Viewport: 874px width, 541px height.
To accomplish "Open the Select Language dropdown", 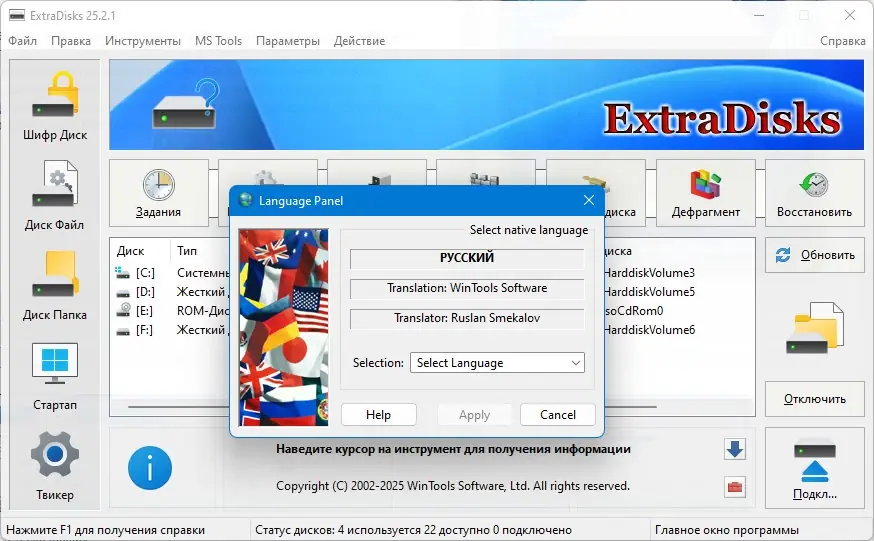I will (497, 363).
